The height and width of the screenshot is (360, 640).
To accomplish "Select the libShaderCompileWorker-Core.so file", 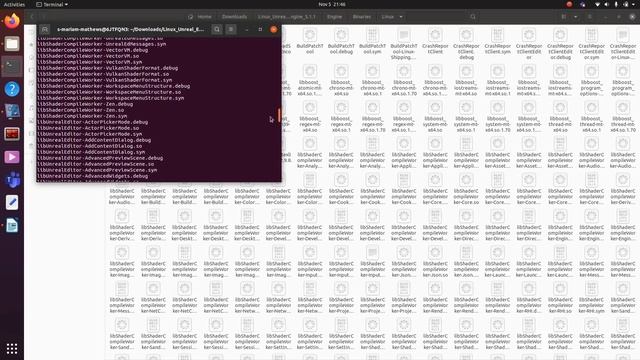I will pyautogui.click(x=466, y=189).
